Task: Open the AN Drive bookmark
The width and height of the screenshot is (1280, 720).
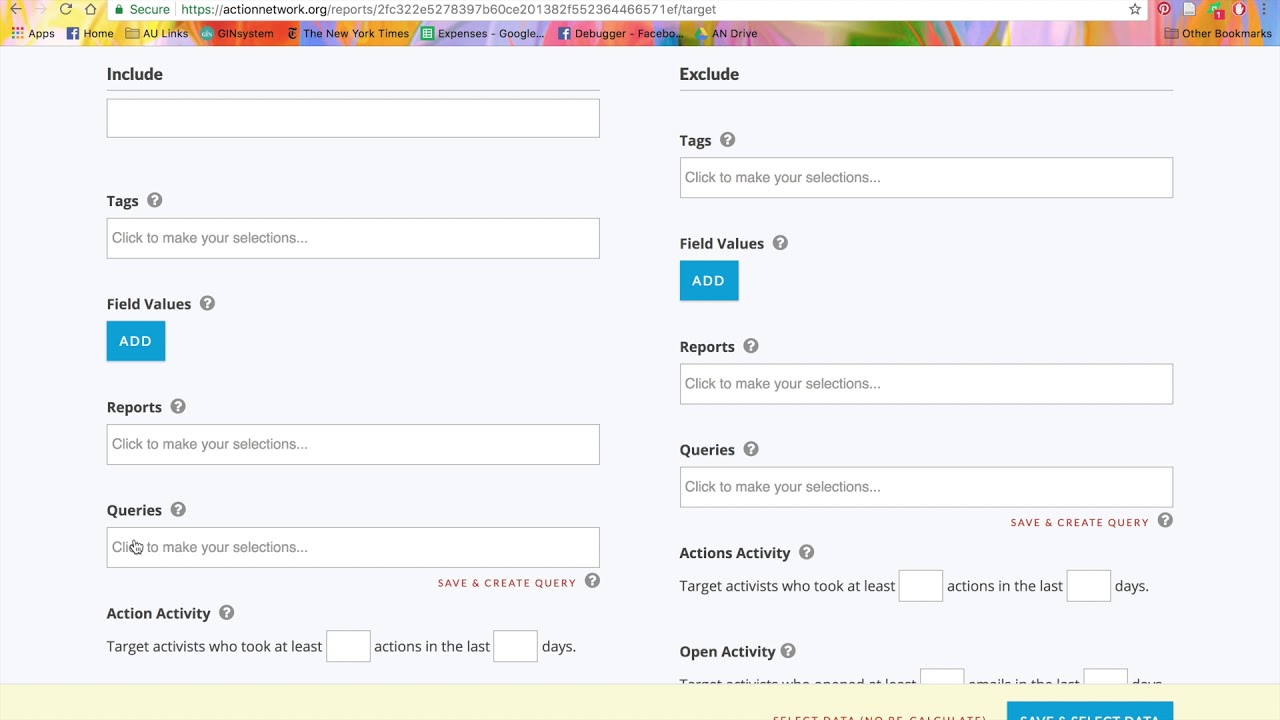Action: tap(727, 33)
